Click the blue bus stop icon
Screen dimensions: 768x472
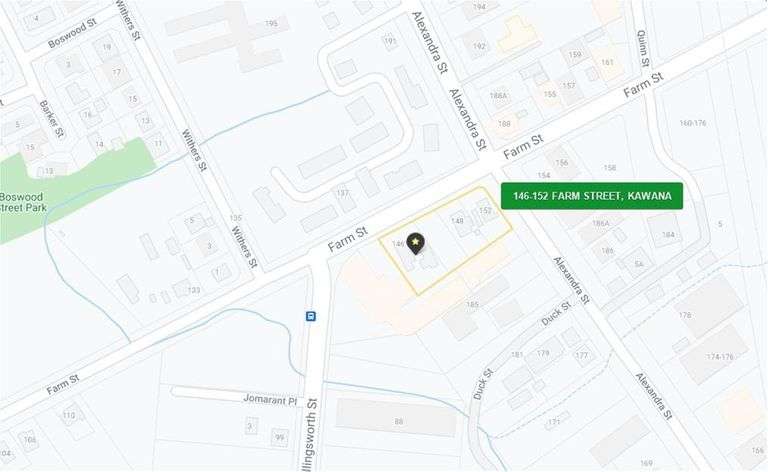[x=311, y=316]
